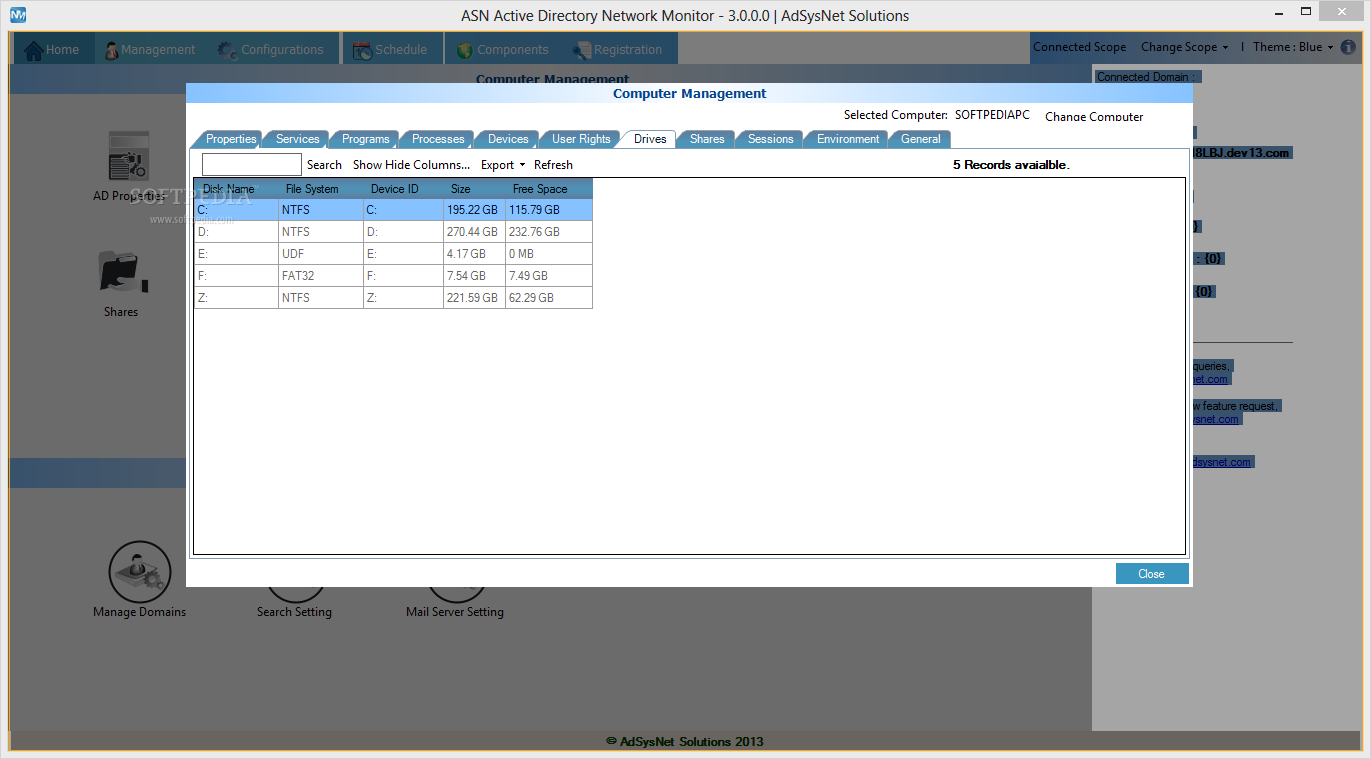The height and width of the screenshot is (759, 1371).
Task: Switch to the Devices tab
Action: (508, 139)
